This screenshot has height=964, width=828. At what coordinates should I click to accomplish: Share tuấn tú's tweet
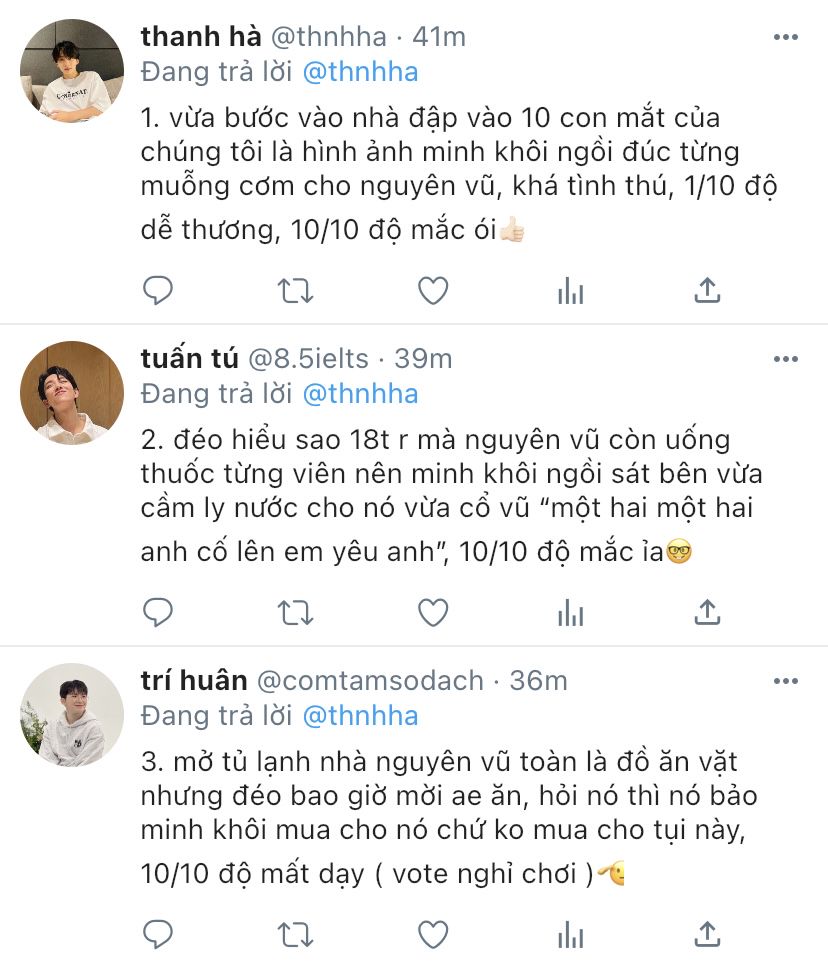(707, 611)
